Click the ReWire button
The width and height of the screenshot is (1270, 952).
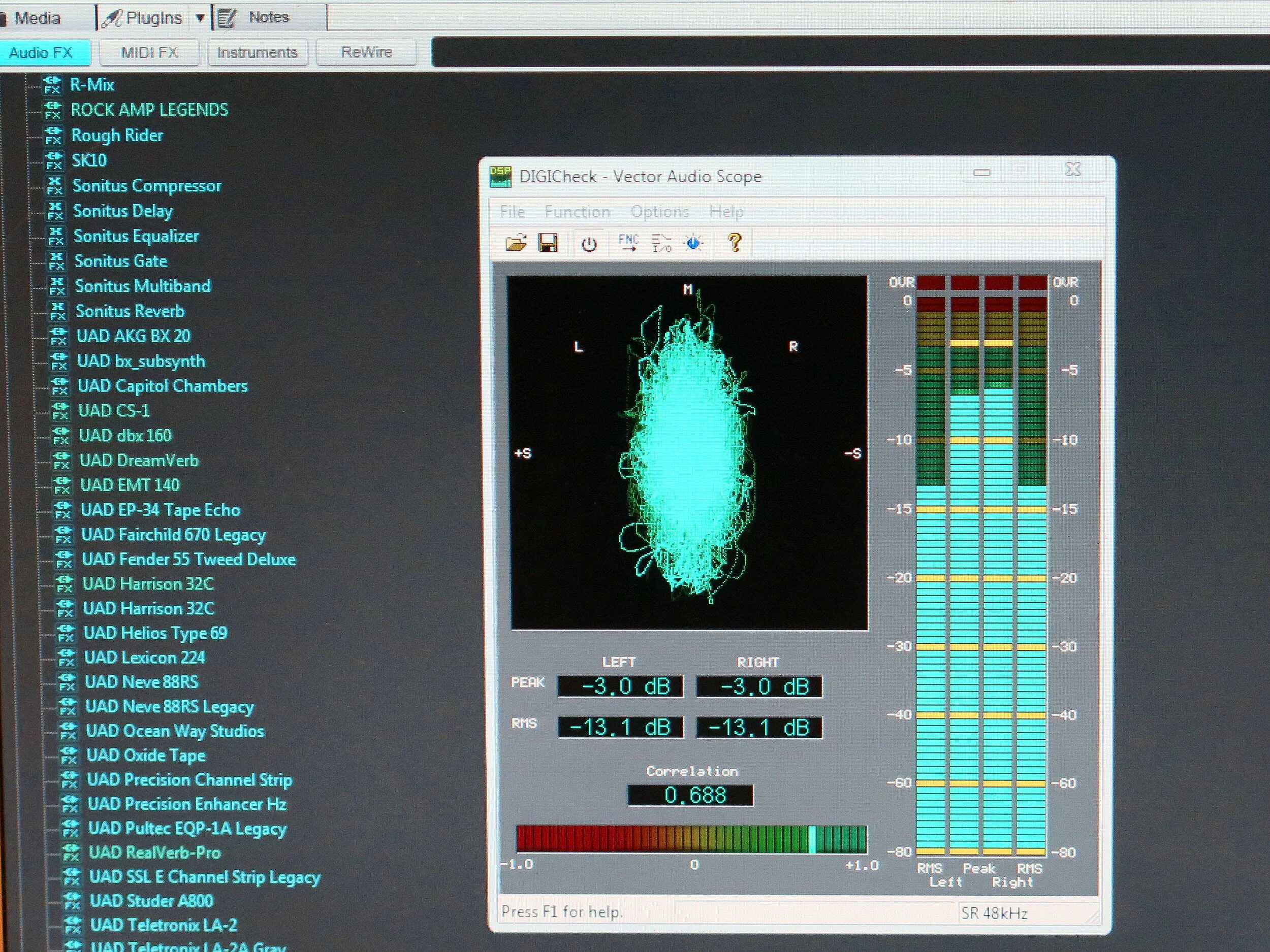tap(366, 53)
